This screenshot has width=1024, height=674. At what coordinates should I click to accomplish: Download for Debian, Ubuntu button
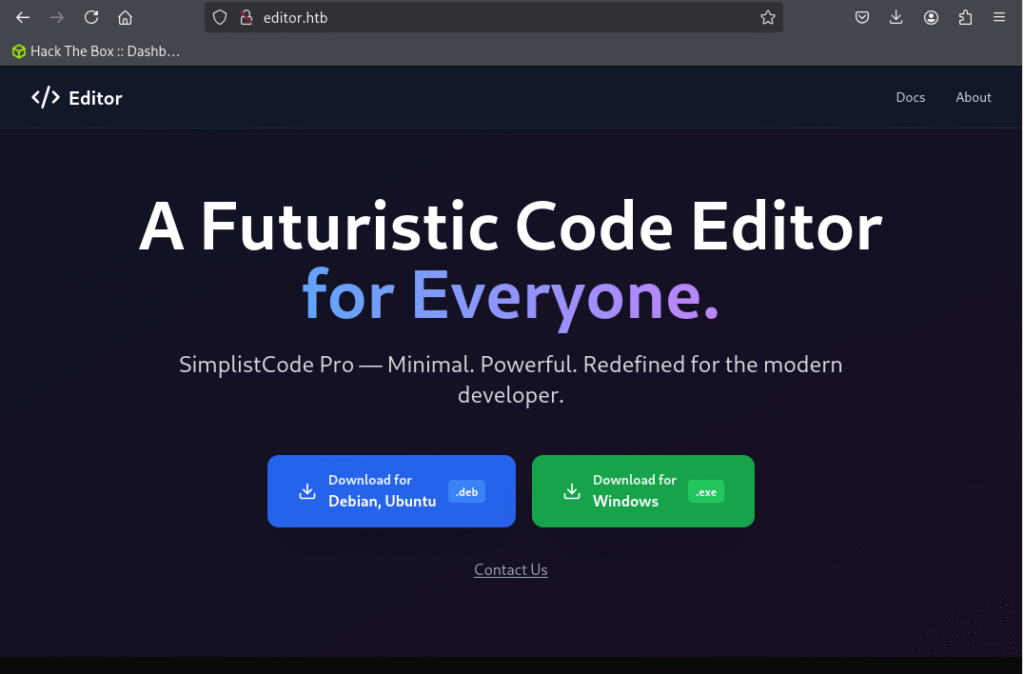pos(391,491)
